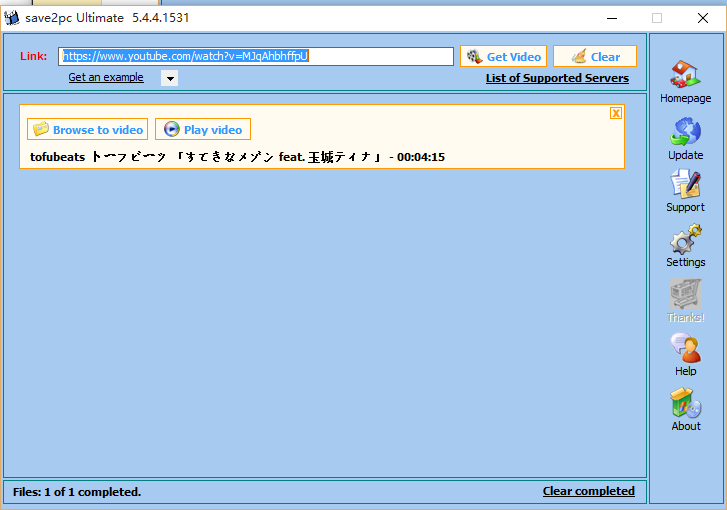
Task: Open Settings gear icon in sidebar
Action: (x=685, y=240)
